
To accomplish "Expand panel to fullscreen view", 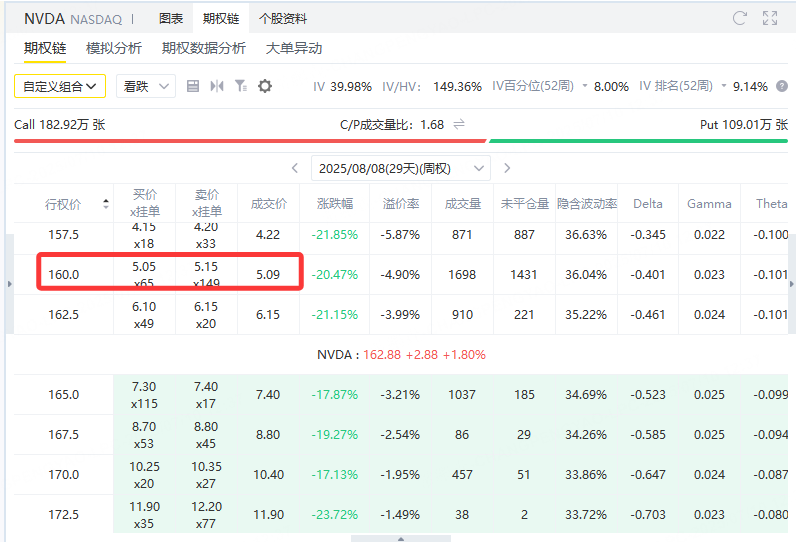I will click(770, 18).
